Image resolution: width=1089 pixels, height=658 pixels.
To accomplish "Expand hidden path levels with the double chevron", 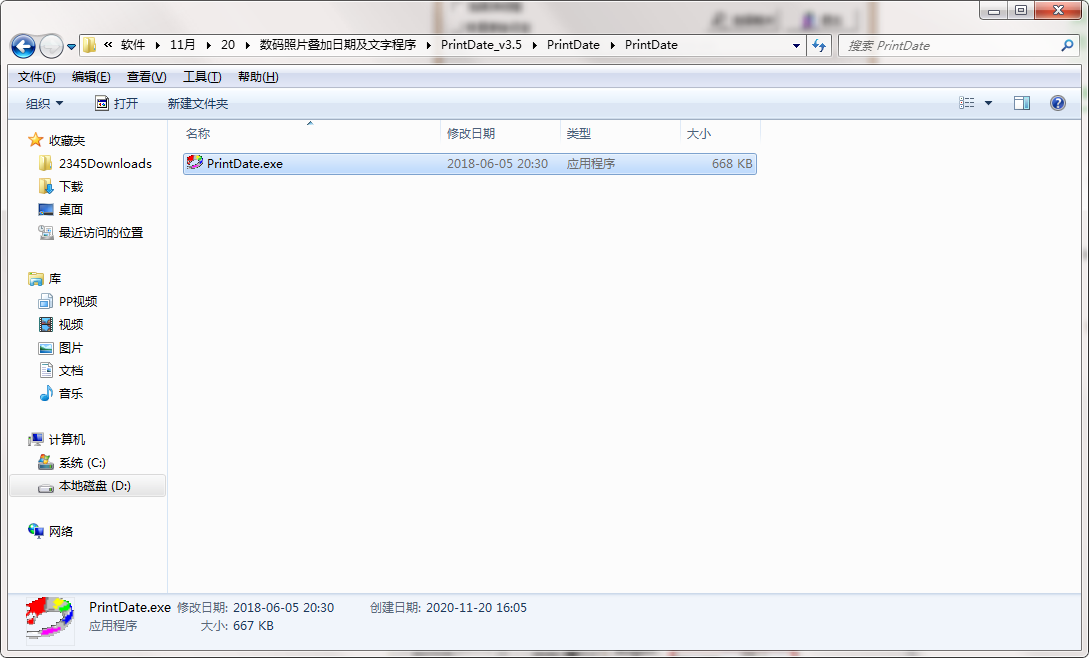I will click(108, 45).
